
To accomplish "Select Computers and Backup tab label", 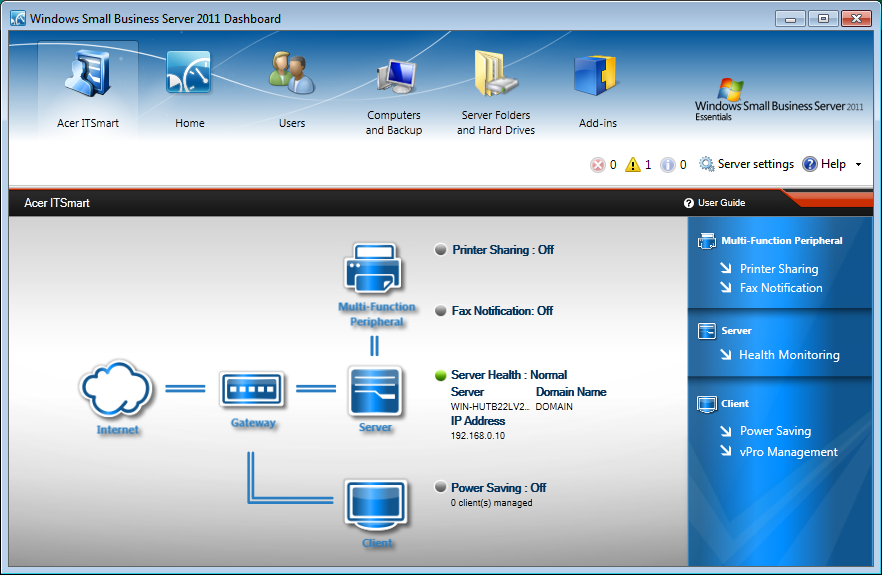I will tap(394, 122).
